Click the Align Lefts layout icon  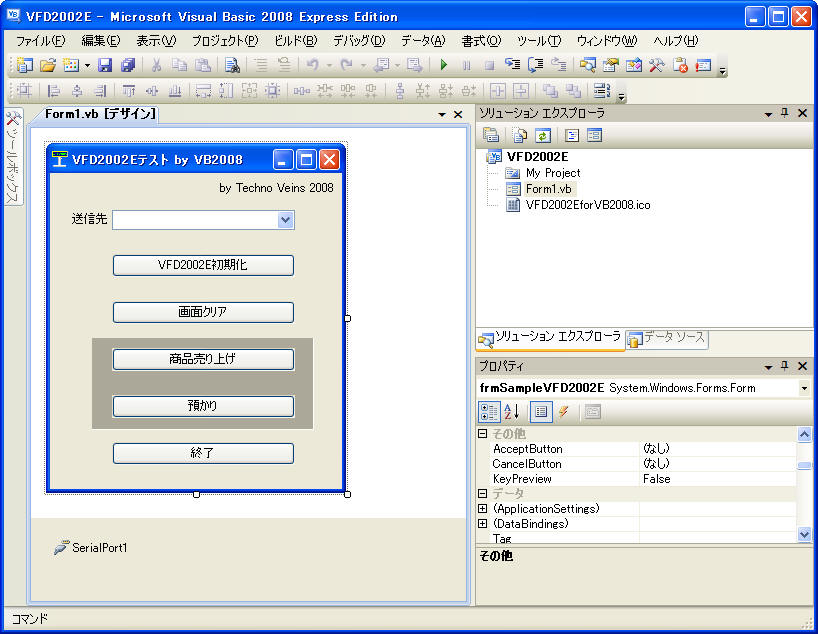click(x=54, y=91)
